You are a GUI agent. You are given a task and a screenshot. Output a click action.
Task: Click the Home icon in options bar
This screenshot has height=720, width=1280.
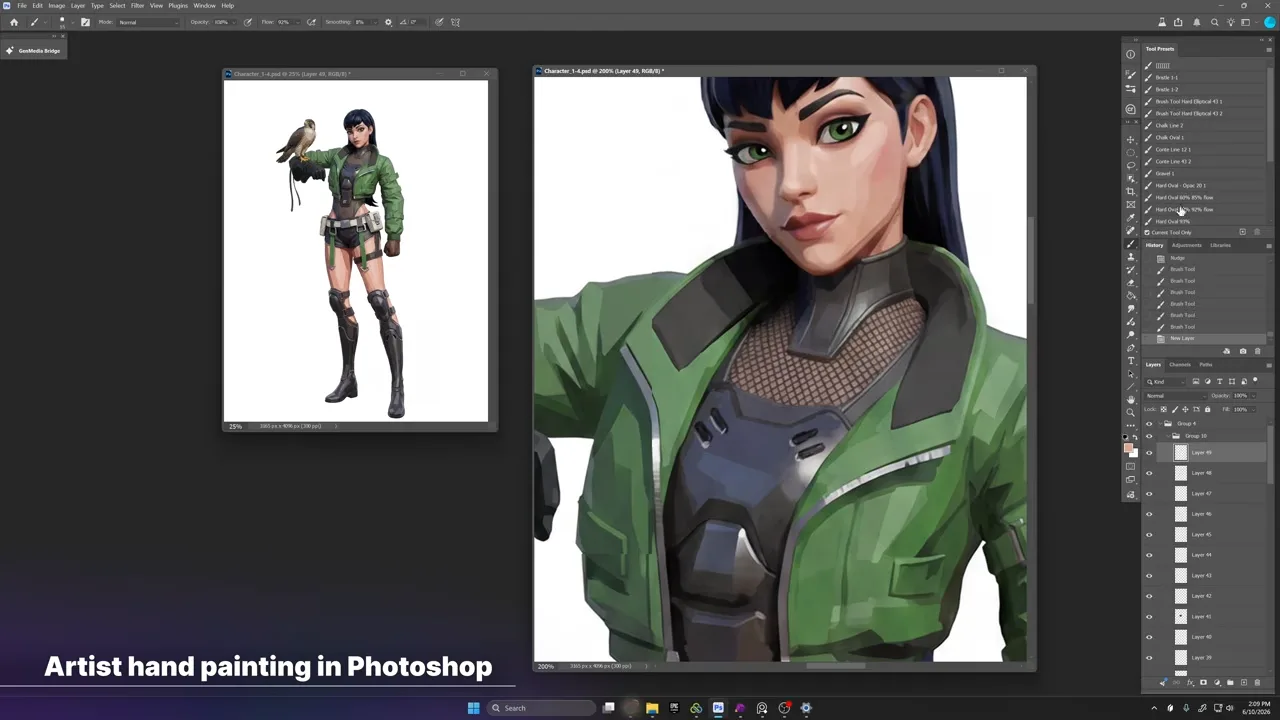(x=14, y=22)
